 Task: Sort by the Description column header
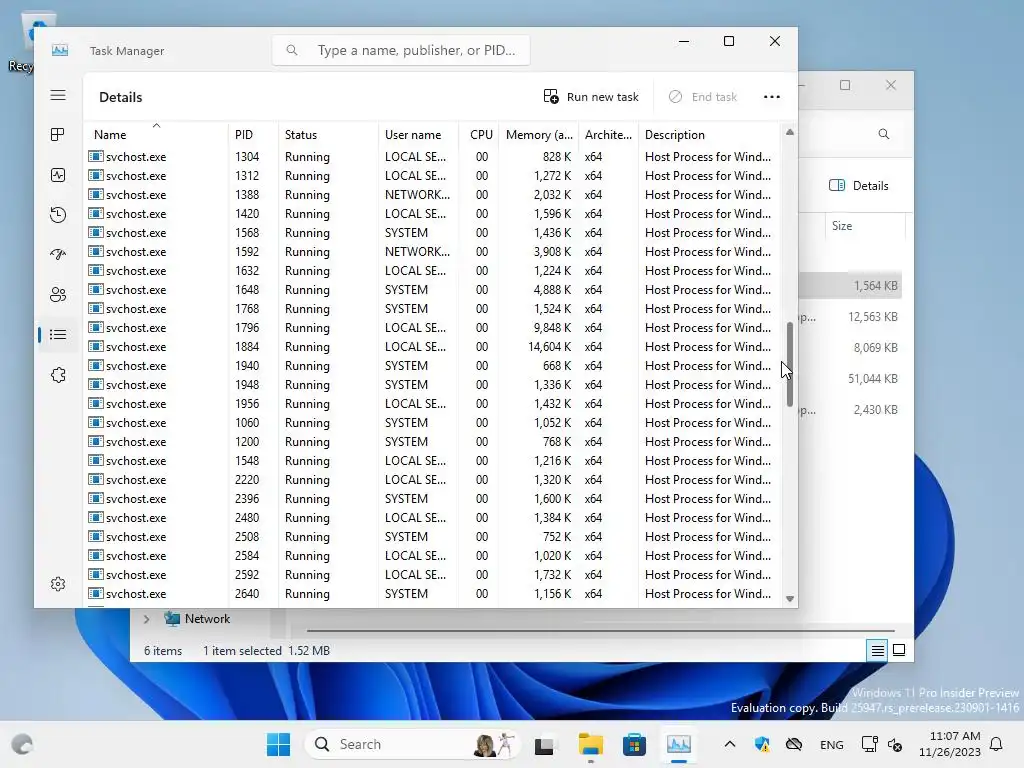[x=710, y=135]
